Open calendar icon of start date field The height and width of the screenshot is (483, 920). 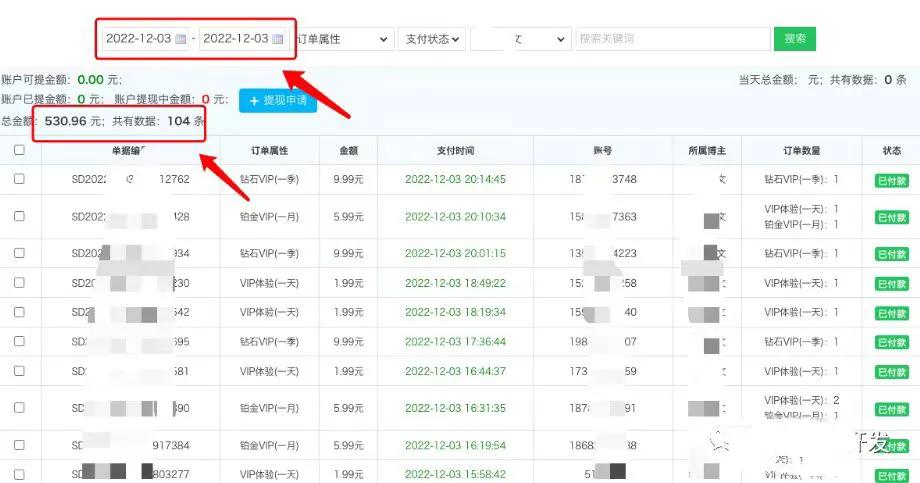(x=181, y=39)
